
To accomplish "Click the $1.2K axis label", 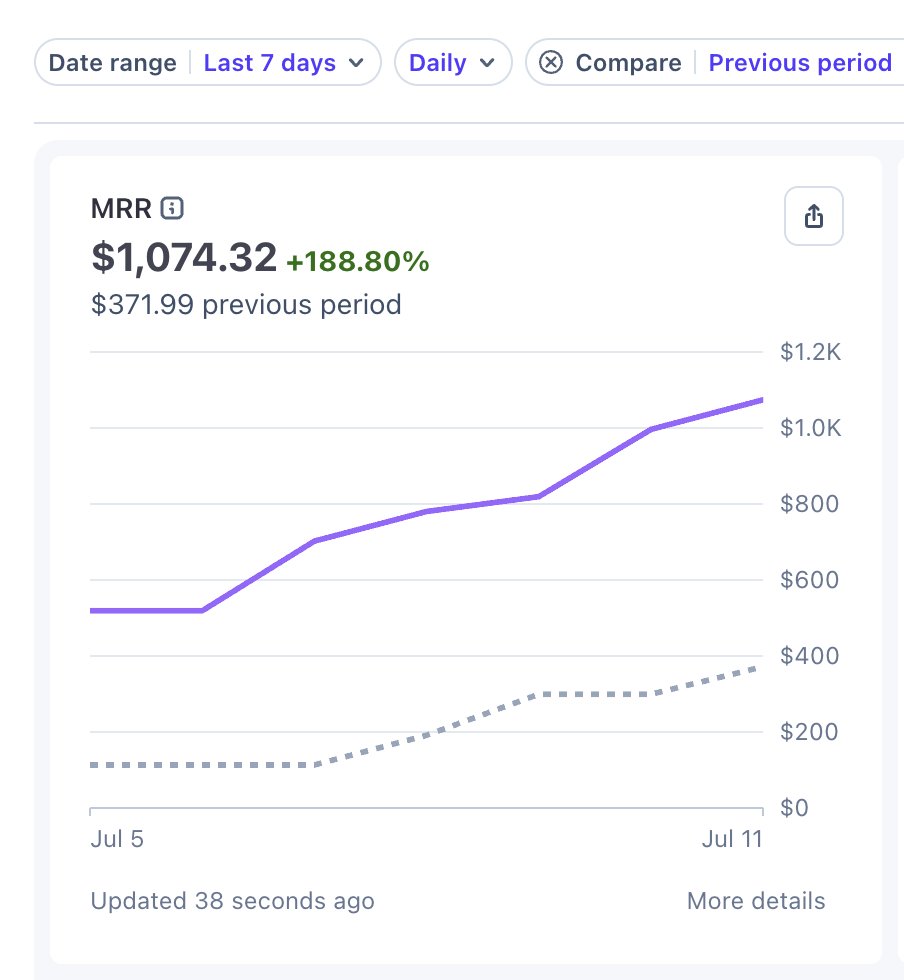I will 810,352.
